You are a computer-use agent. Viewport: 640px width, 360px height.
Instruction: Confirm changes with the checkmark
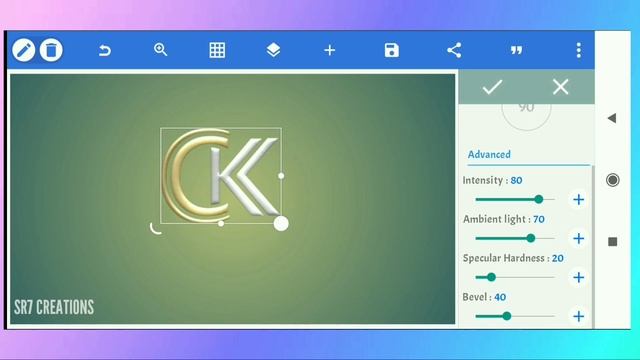click(x=492, y=87)
